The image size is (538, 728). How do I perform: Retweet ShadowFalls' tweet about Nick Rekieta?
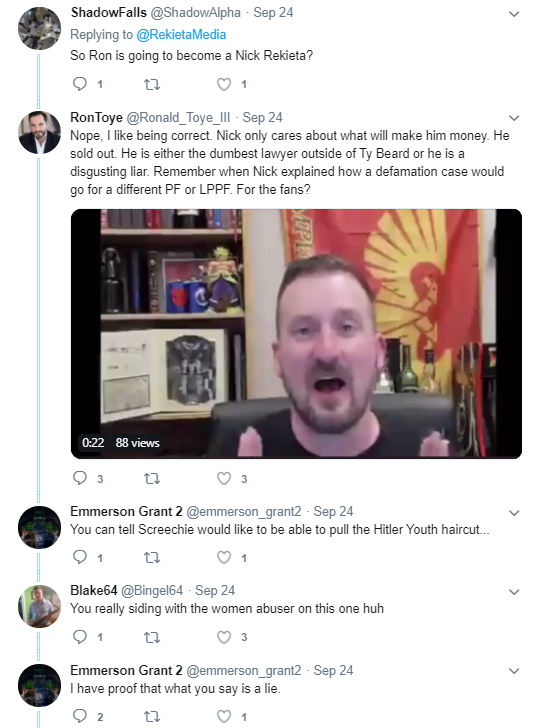click(152, 84)
